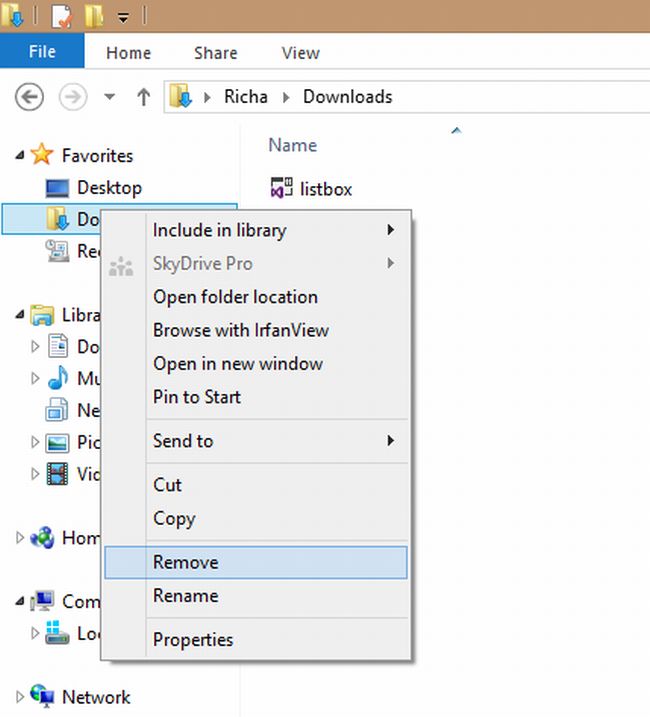Click Richa in the address breadcrumb
Screen dimensions: 650x717
click(246, 96)
